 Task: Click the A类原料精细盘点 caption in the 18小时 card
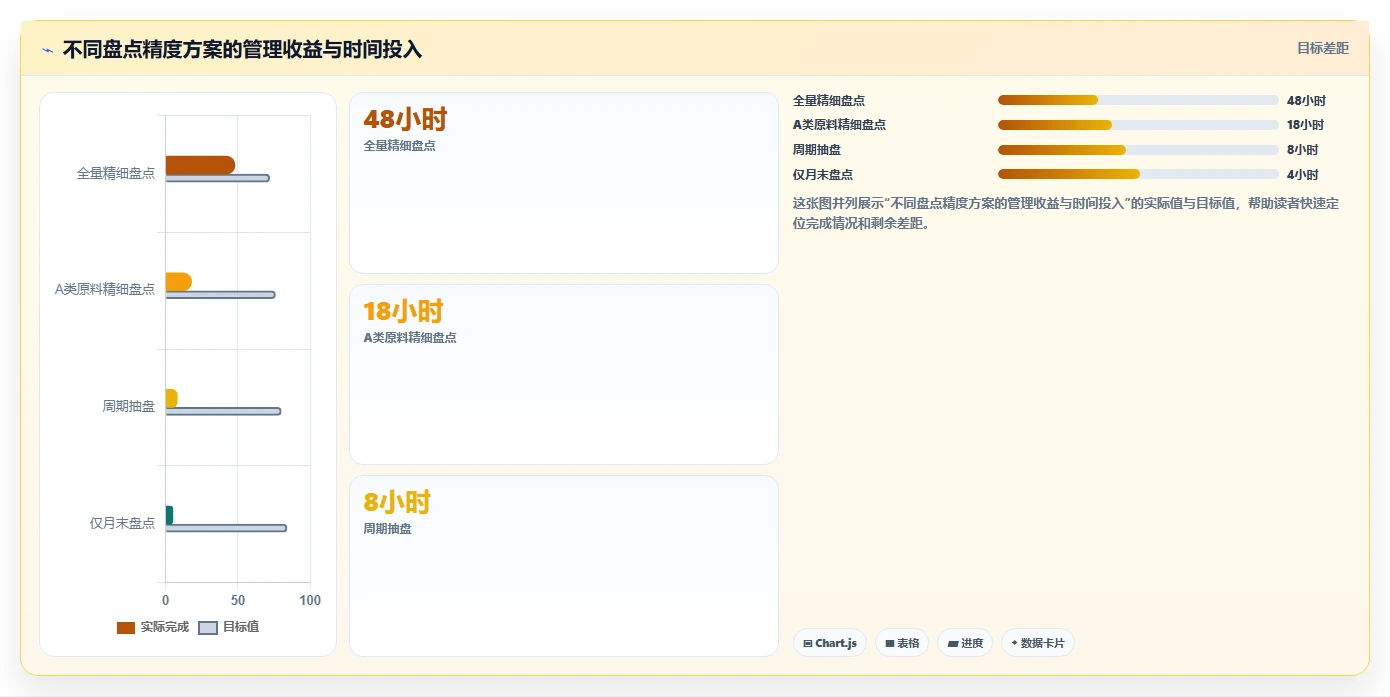(410, 338)
